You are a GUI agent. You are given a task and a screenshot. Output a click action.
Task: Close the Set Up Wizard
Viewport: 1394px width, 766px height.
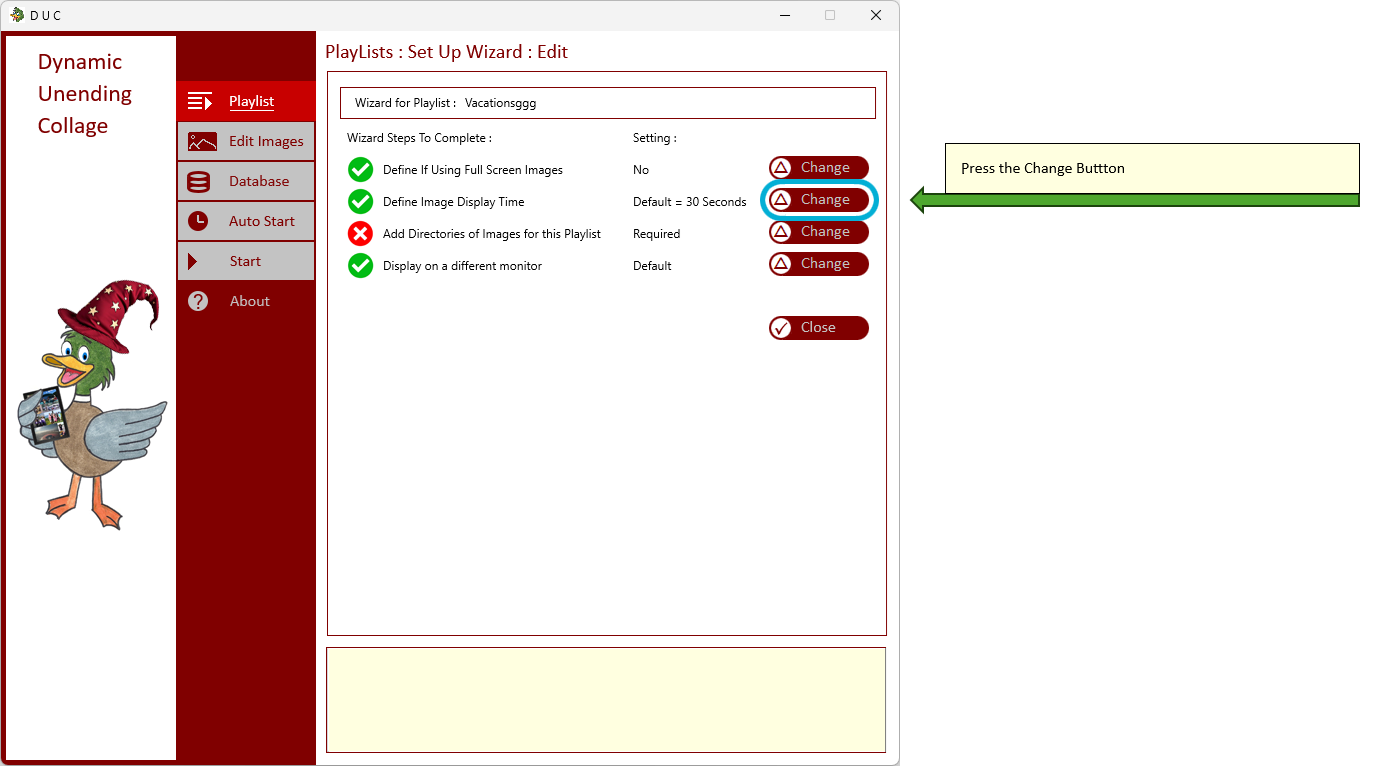(819, 328)
